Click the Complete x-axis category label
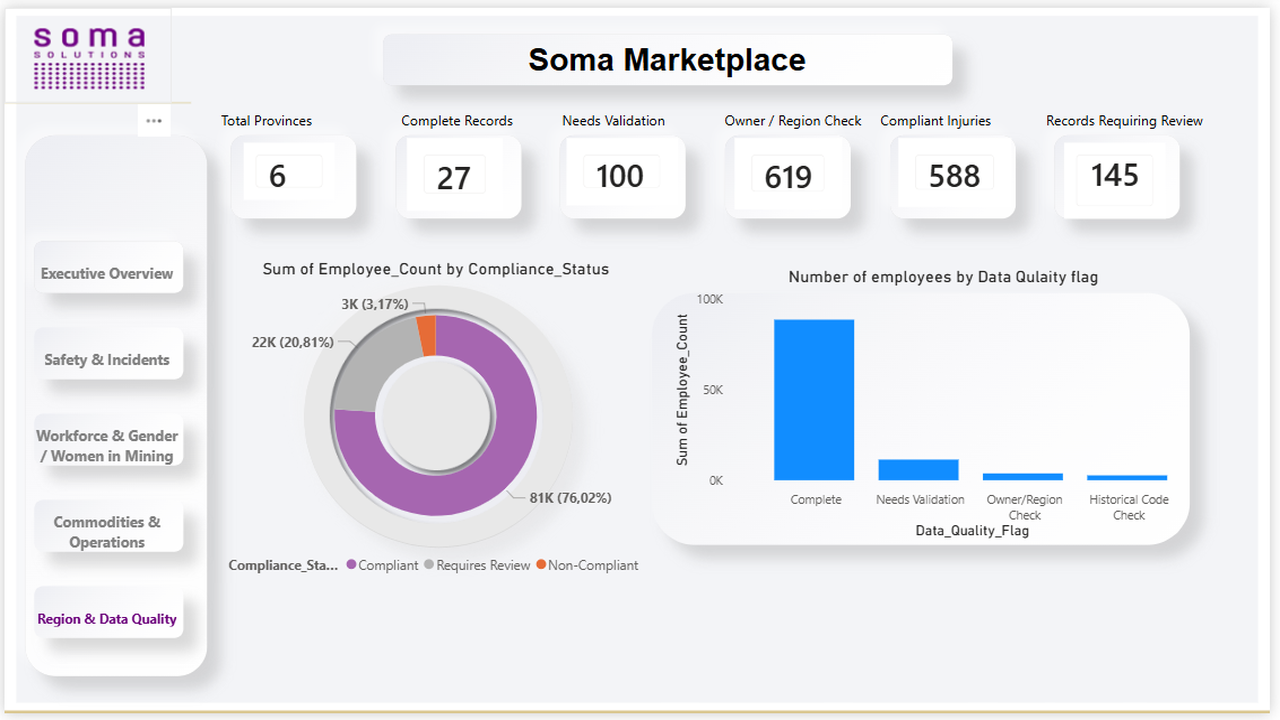 tap(816, 499)
